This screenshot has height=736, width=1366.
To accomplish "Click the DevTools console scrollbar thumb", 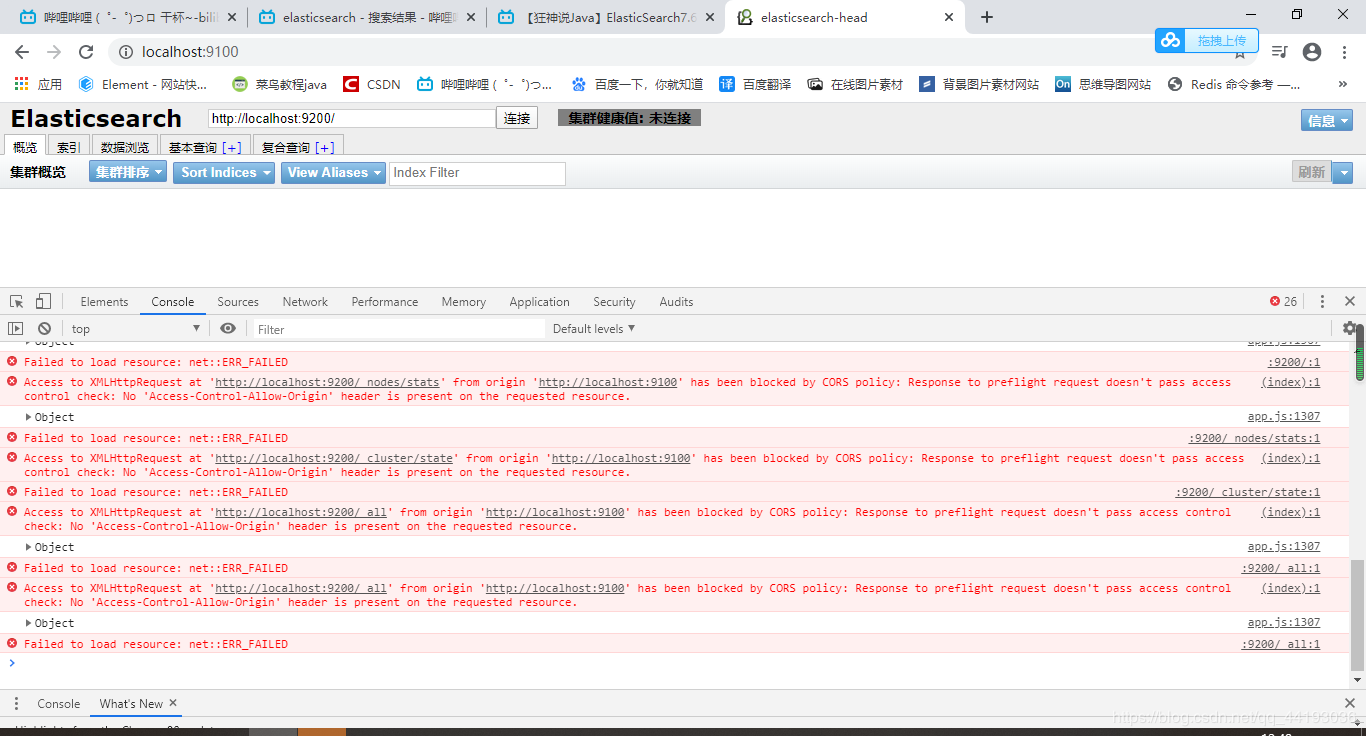I will pyautogui.click(x=1358, y=616).
